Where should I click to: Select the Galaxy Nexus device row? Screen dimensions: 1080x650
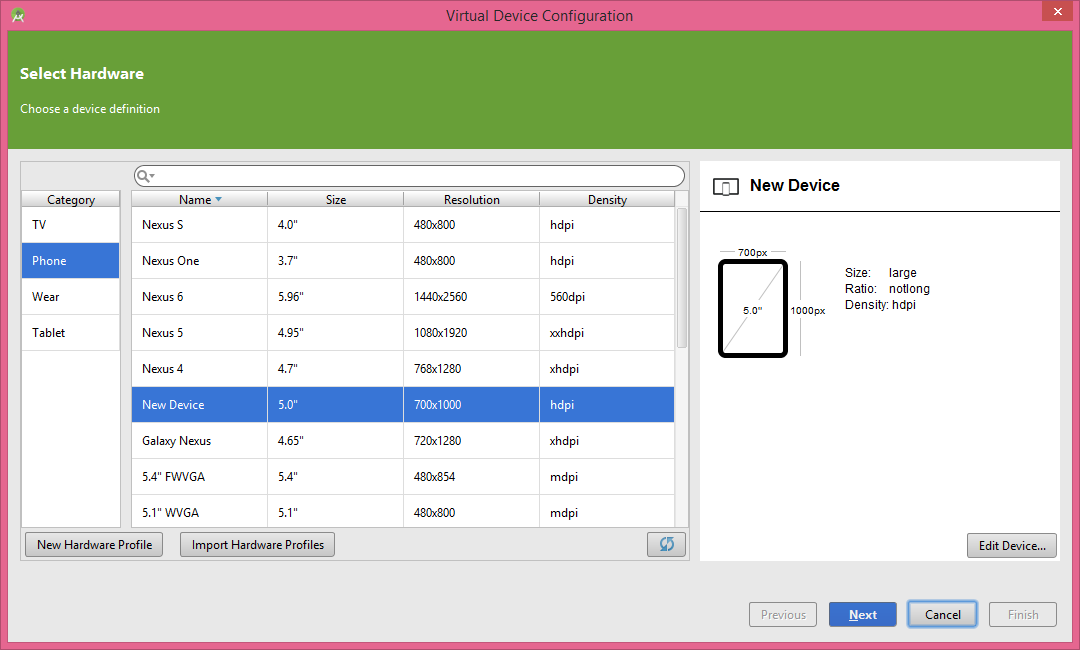point(403,441)
